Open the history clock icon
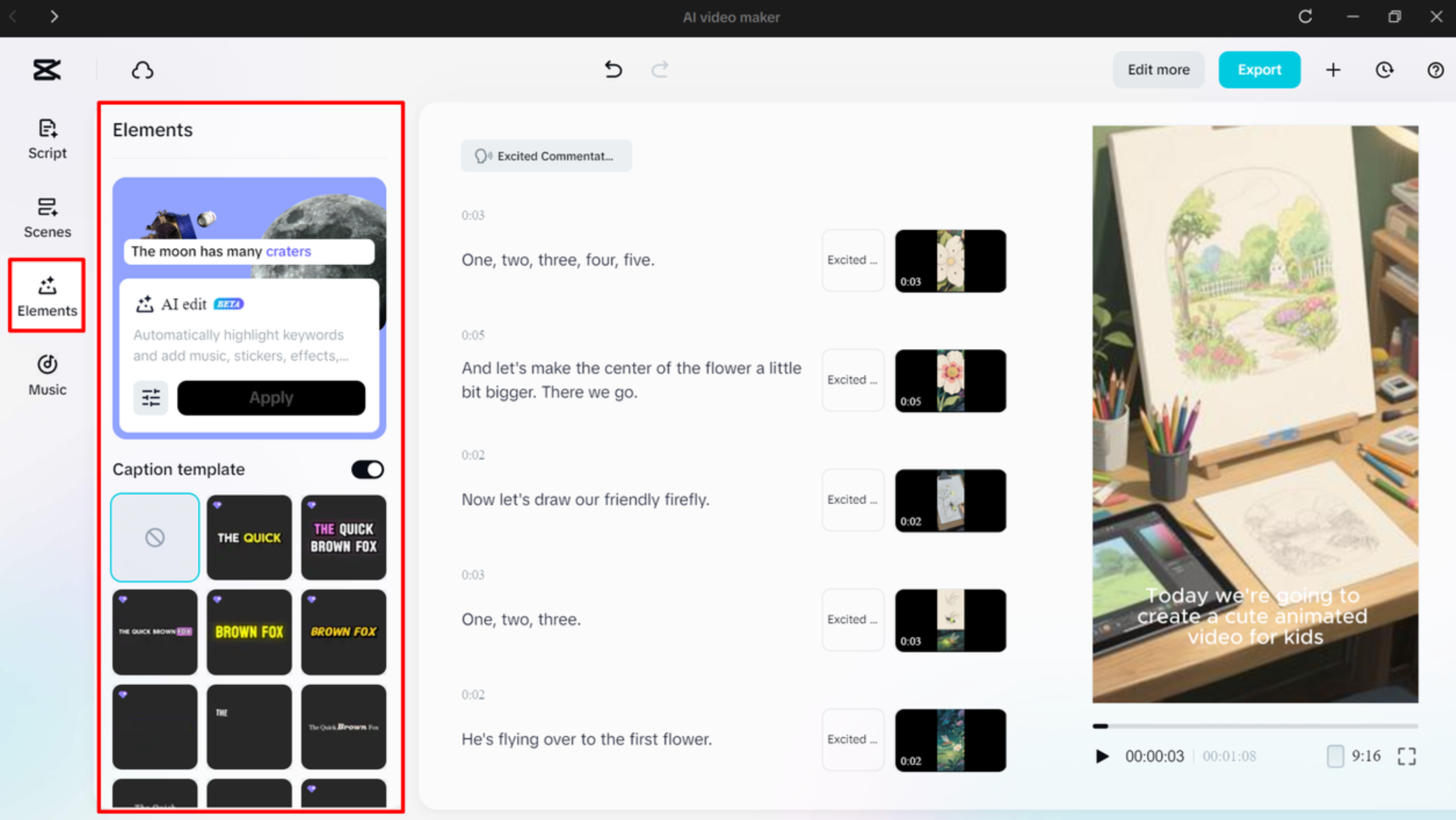 click(x=1384, y=70)
